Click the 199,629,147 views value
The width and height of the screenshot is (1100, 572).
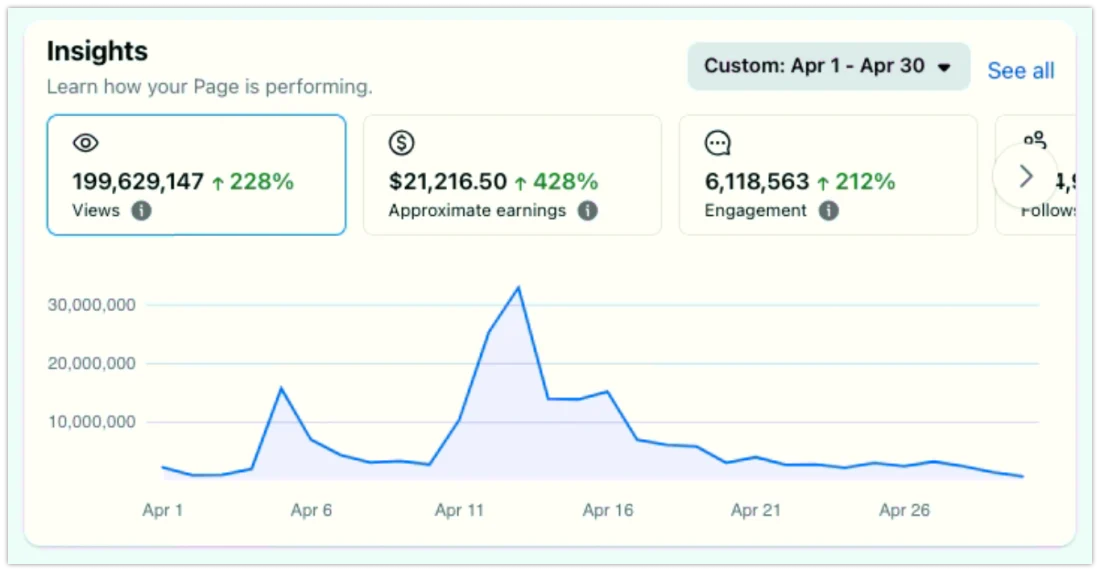pyautogui.click(x=138, y=182)
